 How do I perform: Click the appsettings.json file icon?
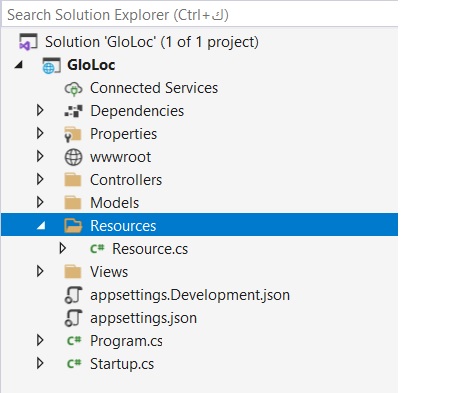point(73,318)
